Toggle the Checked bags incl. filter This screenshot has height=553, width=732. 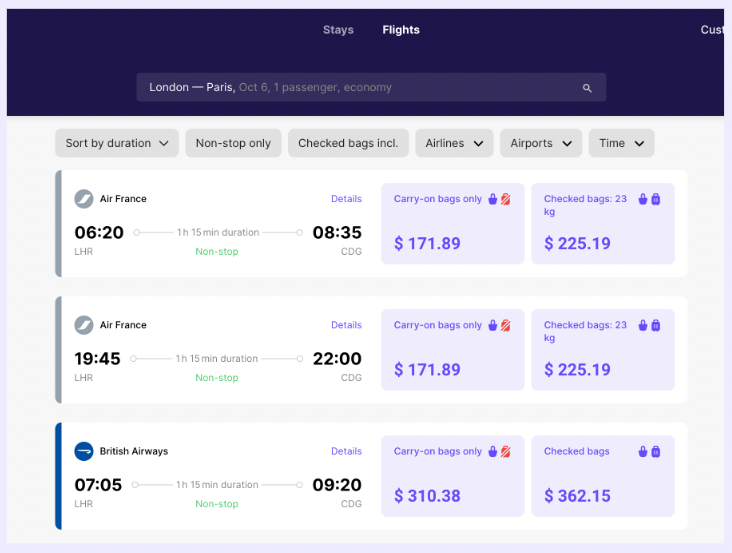tap(348, 143)
